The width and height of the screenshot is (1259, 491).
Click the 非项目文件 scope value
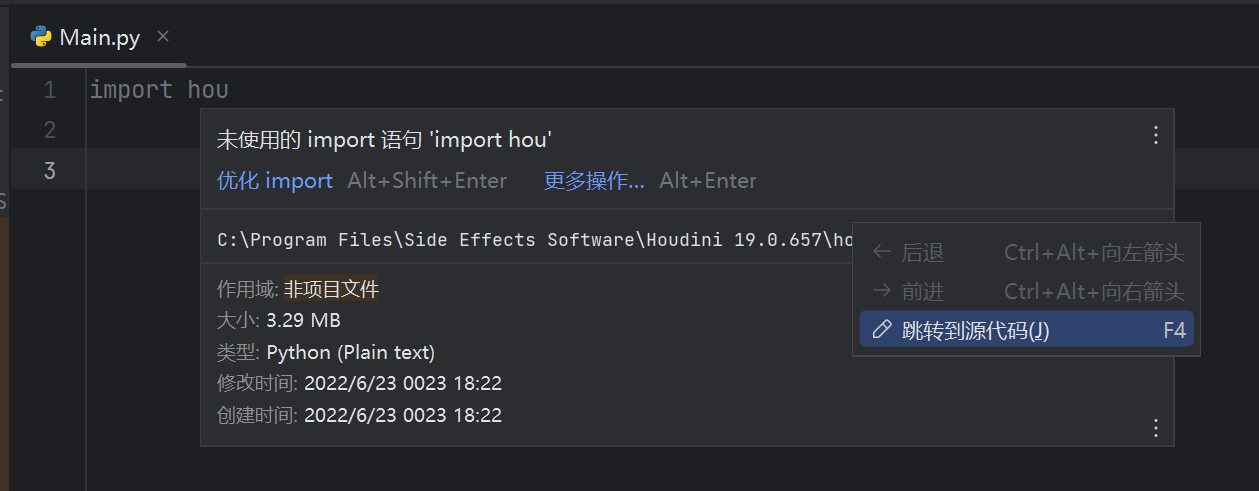pos(331,290)
